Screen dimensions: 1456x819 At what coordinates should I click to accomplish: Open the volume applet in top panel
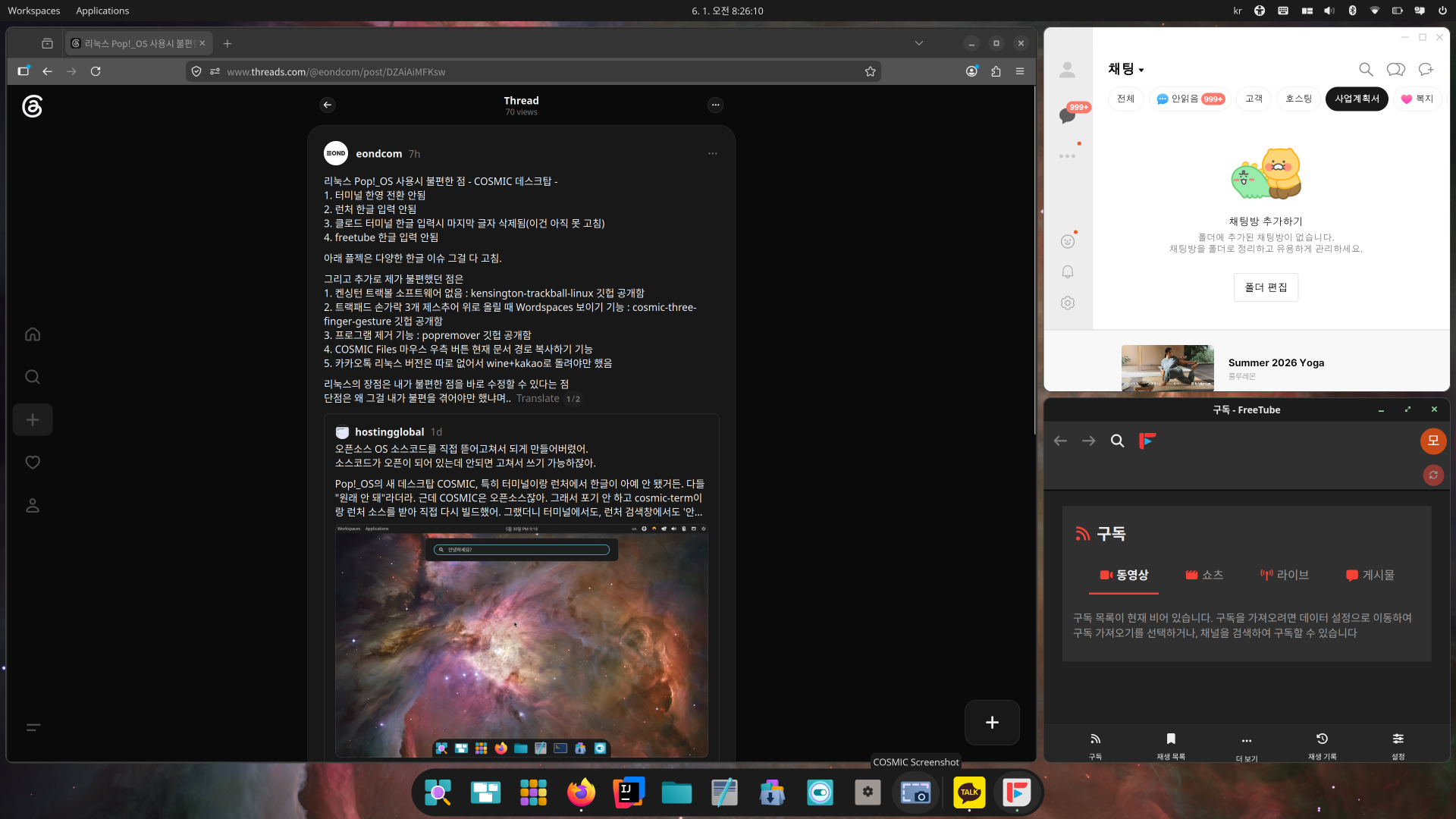[1329, 11]
